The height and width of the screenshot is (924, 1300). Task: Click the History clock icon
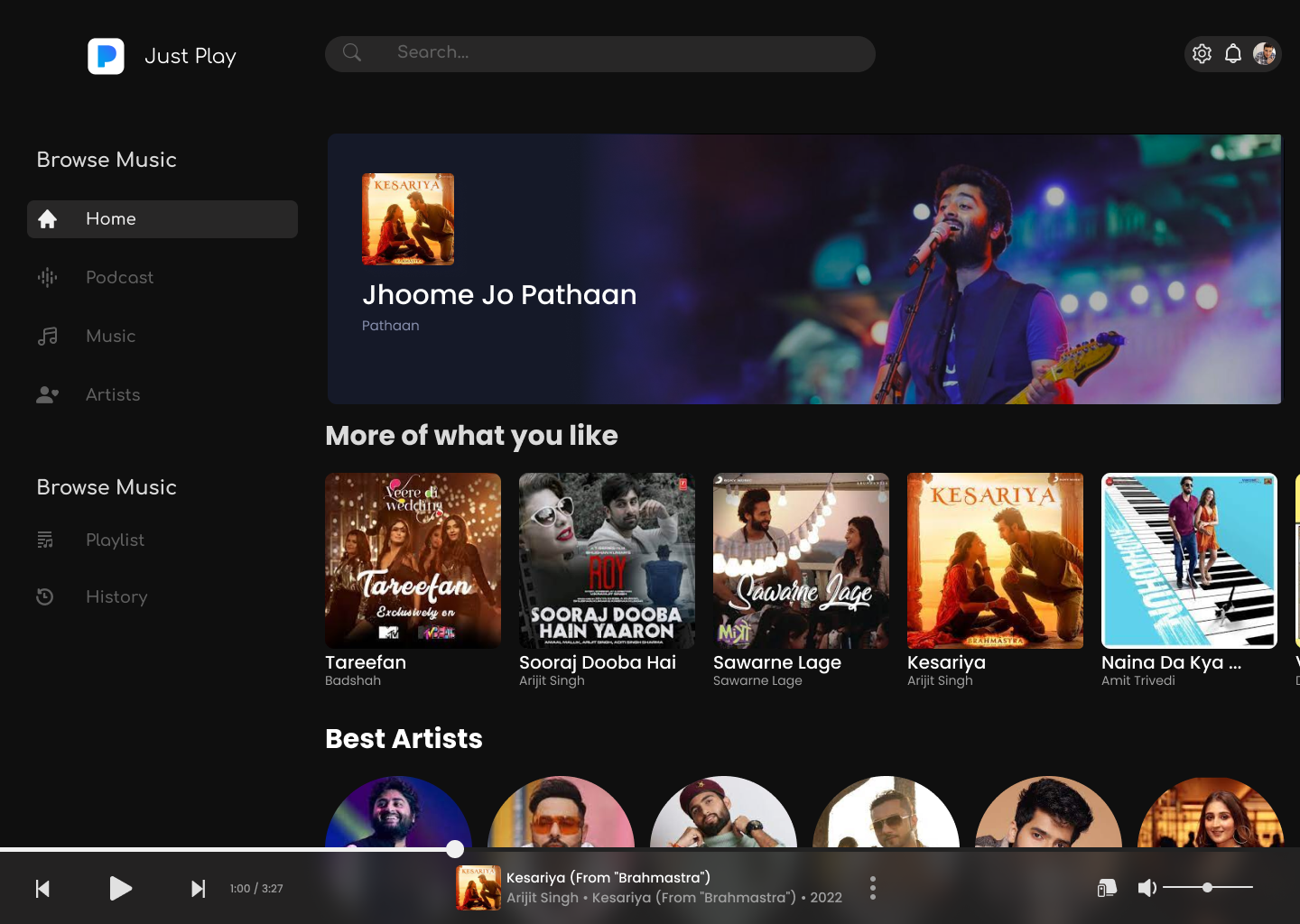[45, 597]
